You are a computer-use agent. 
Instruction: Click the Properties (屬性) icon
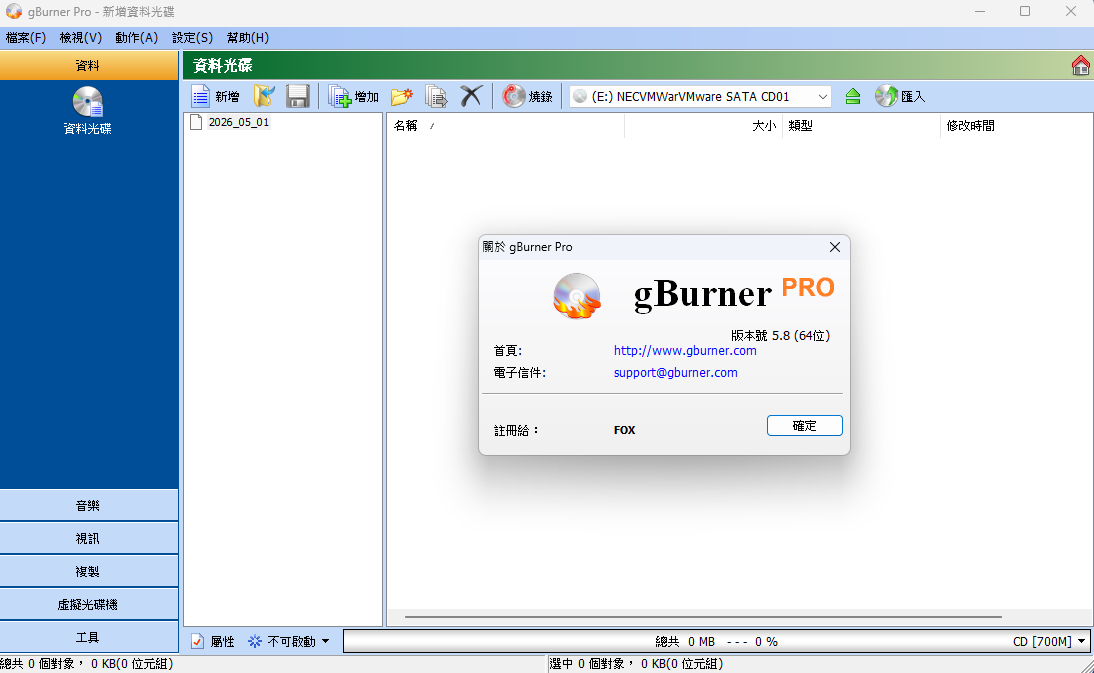click(x=197, y=641)
